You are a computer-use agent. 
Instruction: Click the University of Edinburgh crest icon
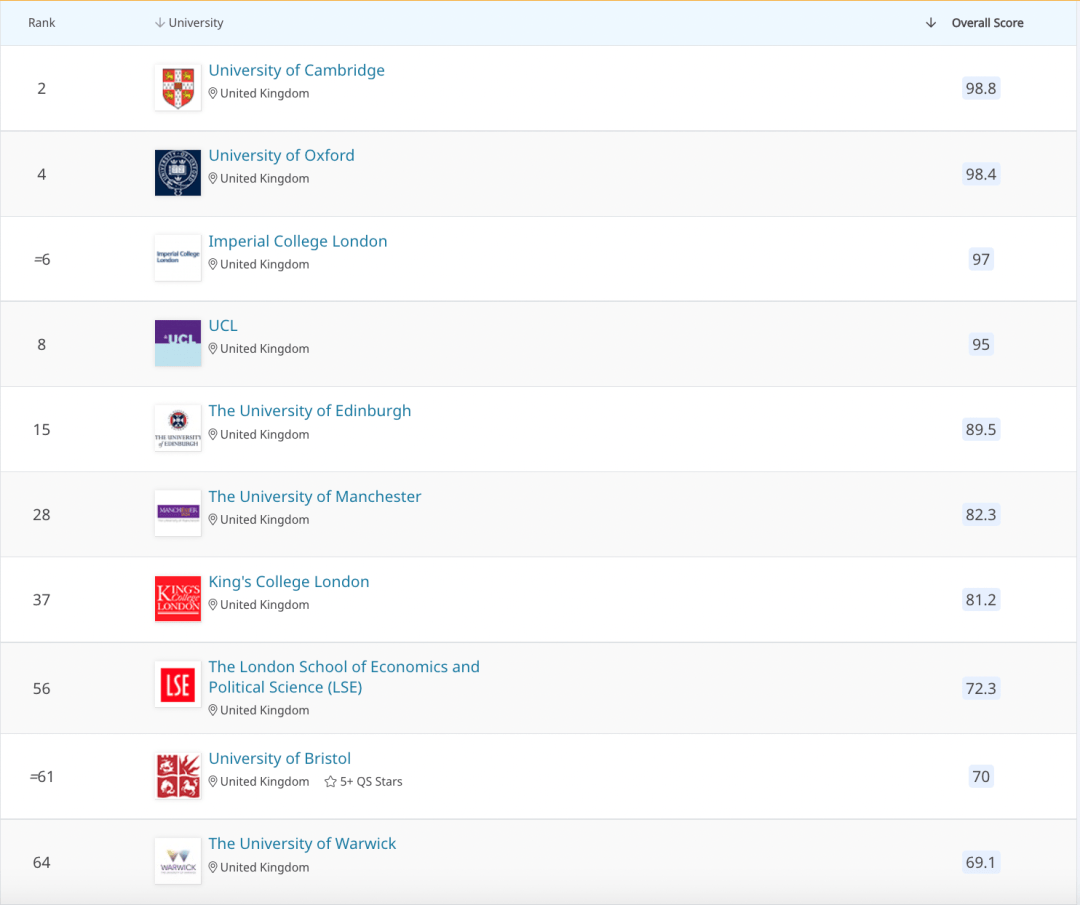coord(177,428)
